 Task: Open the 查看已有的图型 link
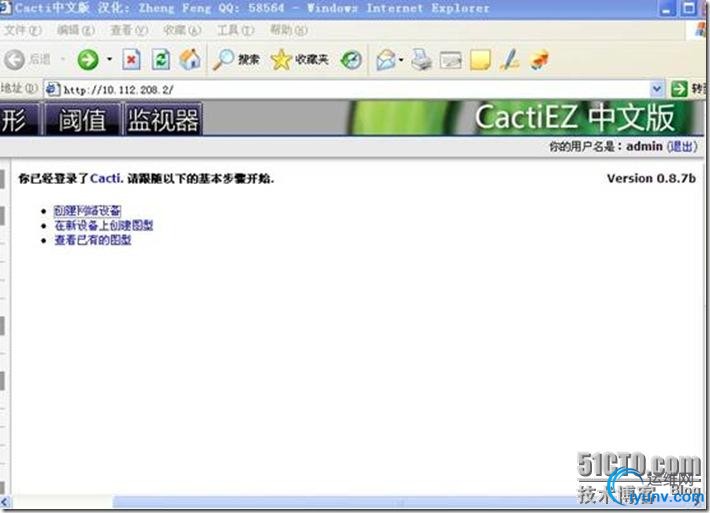tap(93, 240)
